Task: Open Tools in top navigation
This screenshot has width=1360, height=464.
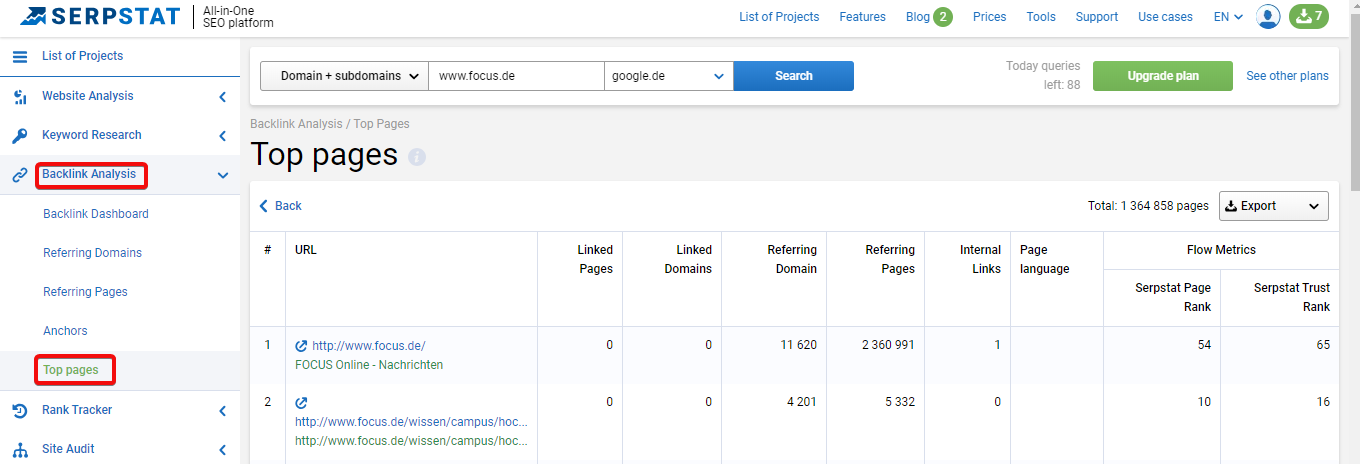Action: [1041, 17]
